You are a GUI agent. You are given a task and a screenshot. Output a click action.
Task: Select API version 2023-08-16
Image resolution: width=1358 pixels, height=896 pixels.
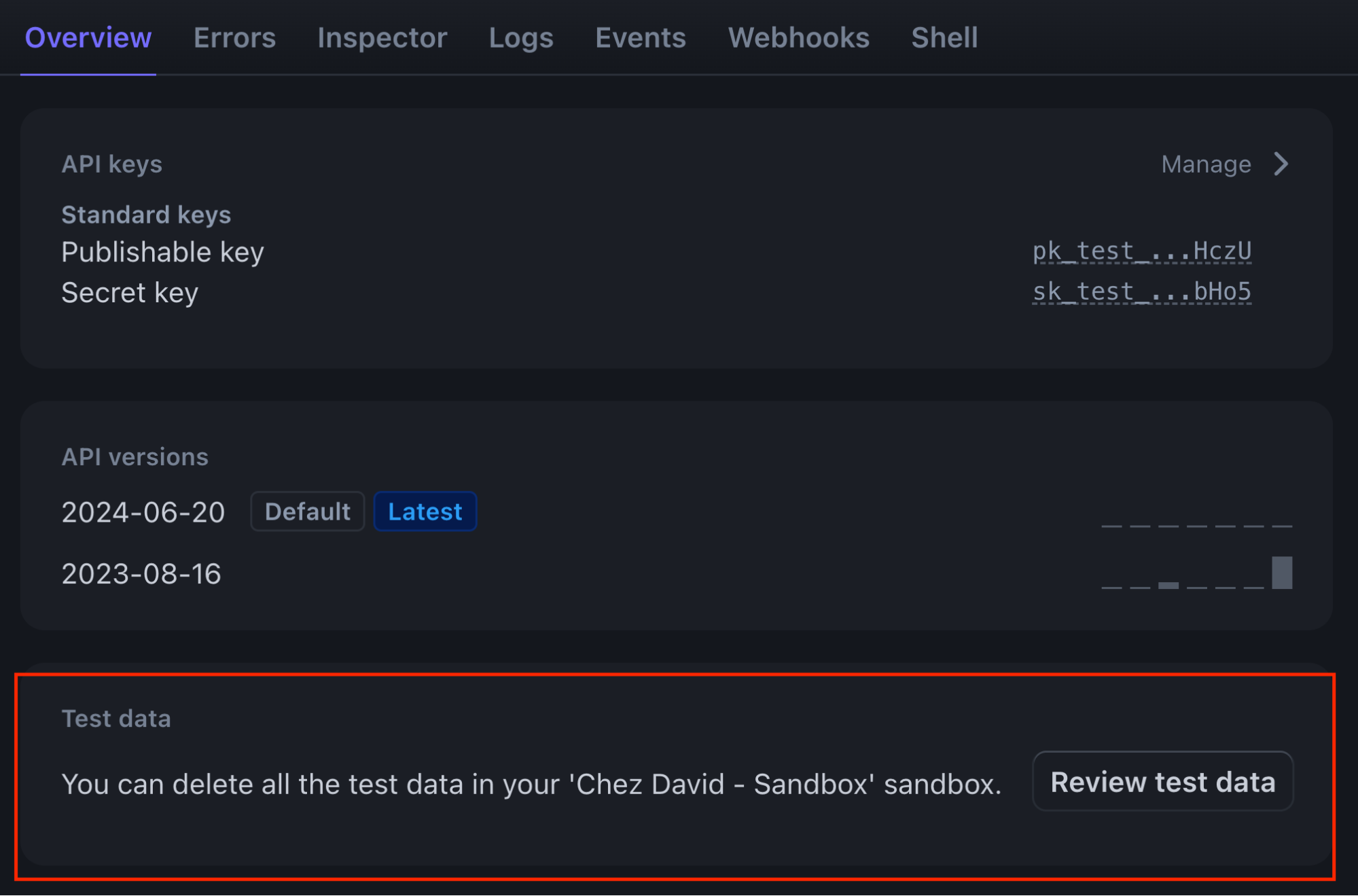pyautogui.click(x=141, y=574)
